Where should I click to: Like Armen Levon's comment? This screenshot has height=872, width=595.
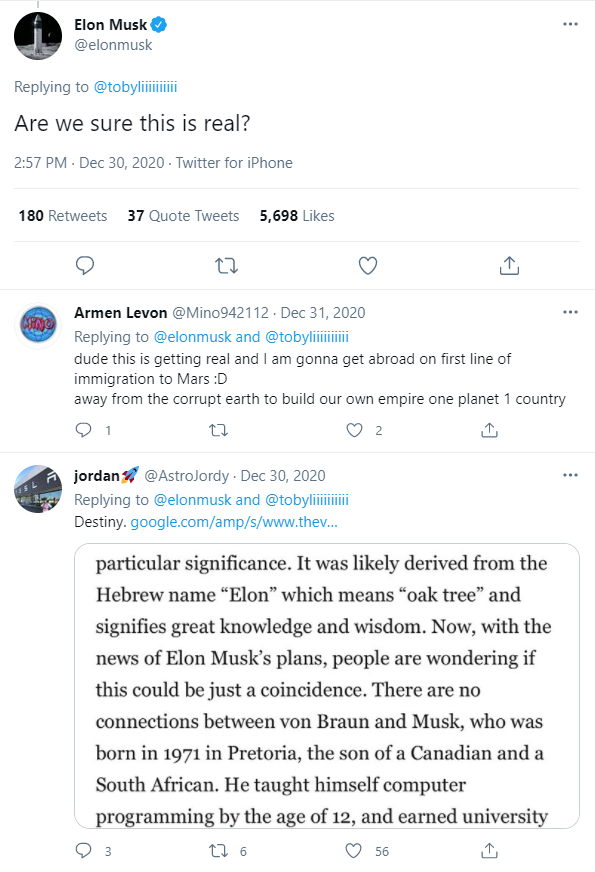354,430
